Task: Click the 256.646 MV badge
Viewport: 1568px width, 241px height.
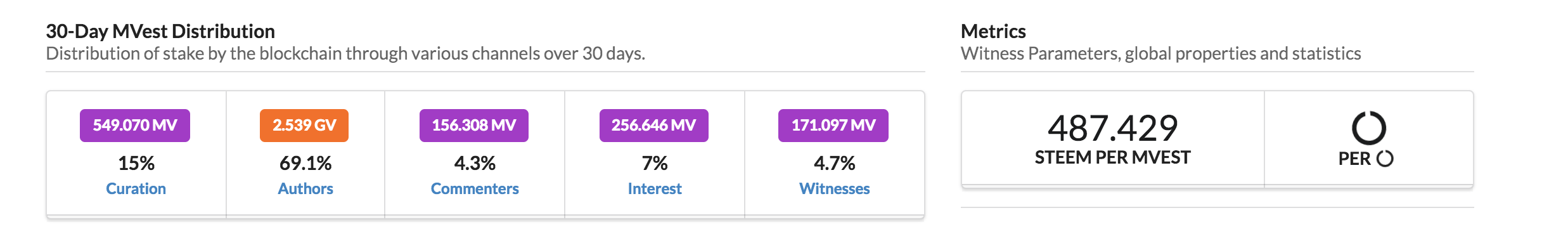Action: click(654, 126)
